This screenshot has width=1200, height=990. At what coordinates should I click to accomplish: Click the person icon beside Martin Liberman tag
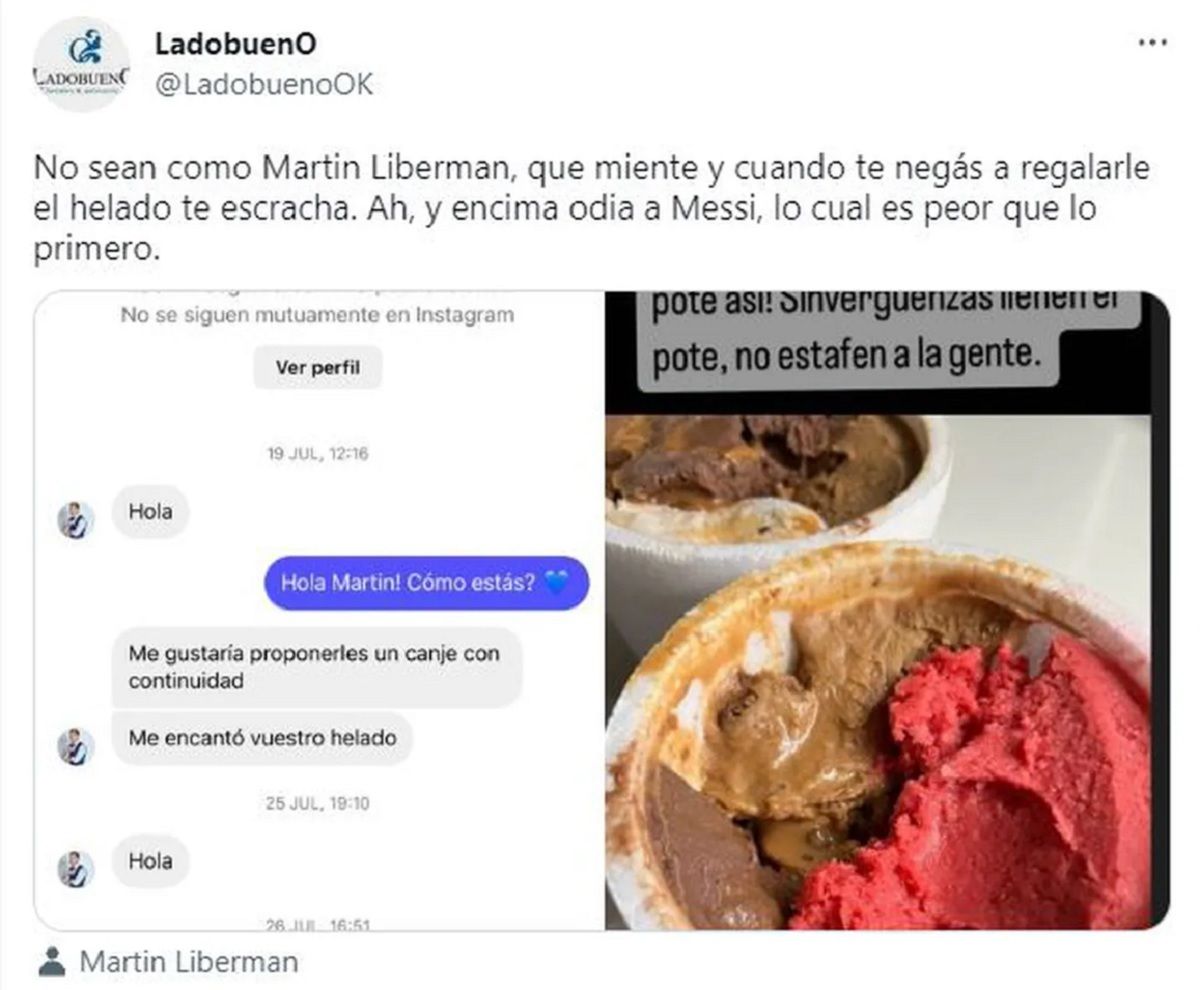click(x=52, y=962)
